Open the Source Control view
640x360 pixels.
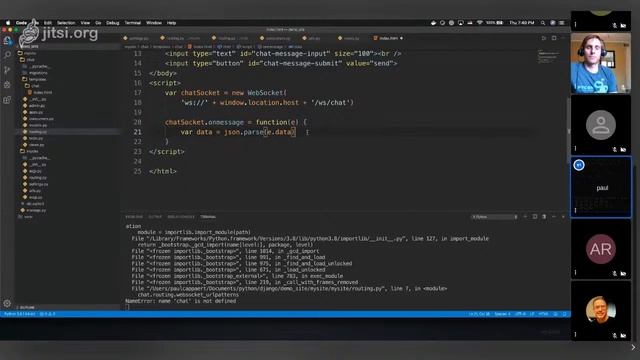point(7,70)
